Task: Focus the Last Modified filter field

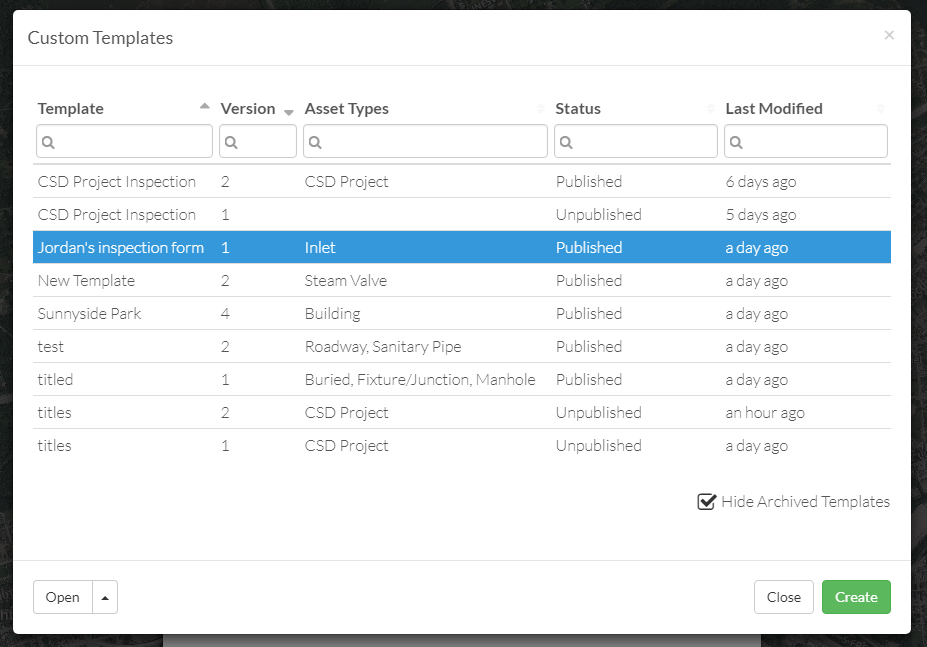Action: pos(806,141)
